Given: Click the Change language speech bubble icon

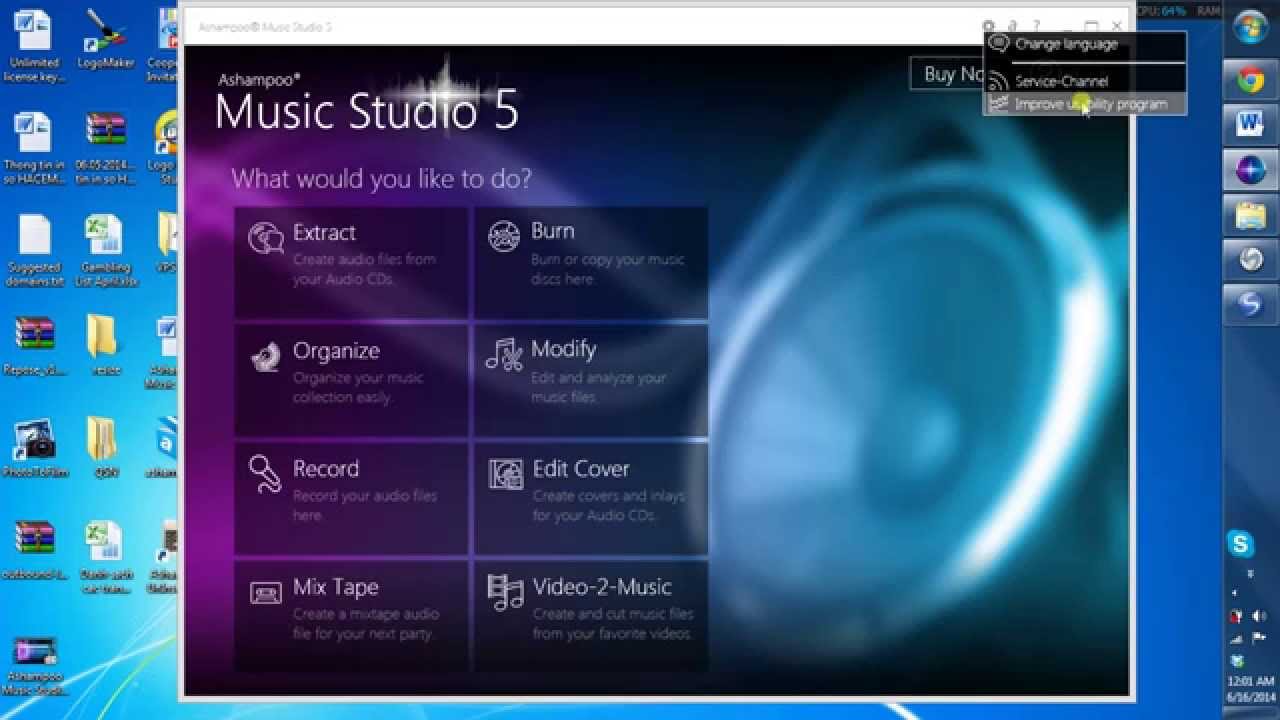Looking at the screenshot, I should 998,44.
